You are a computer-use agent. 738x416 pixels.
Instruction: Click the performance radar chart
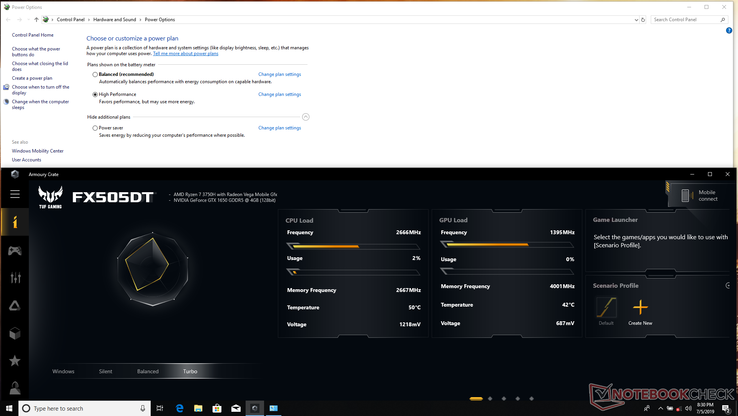pos(152,269)
